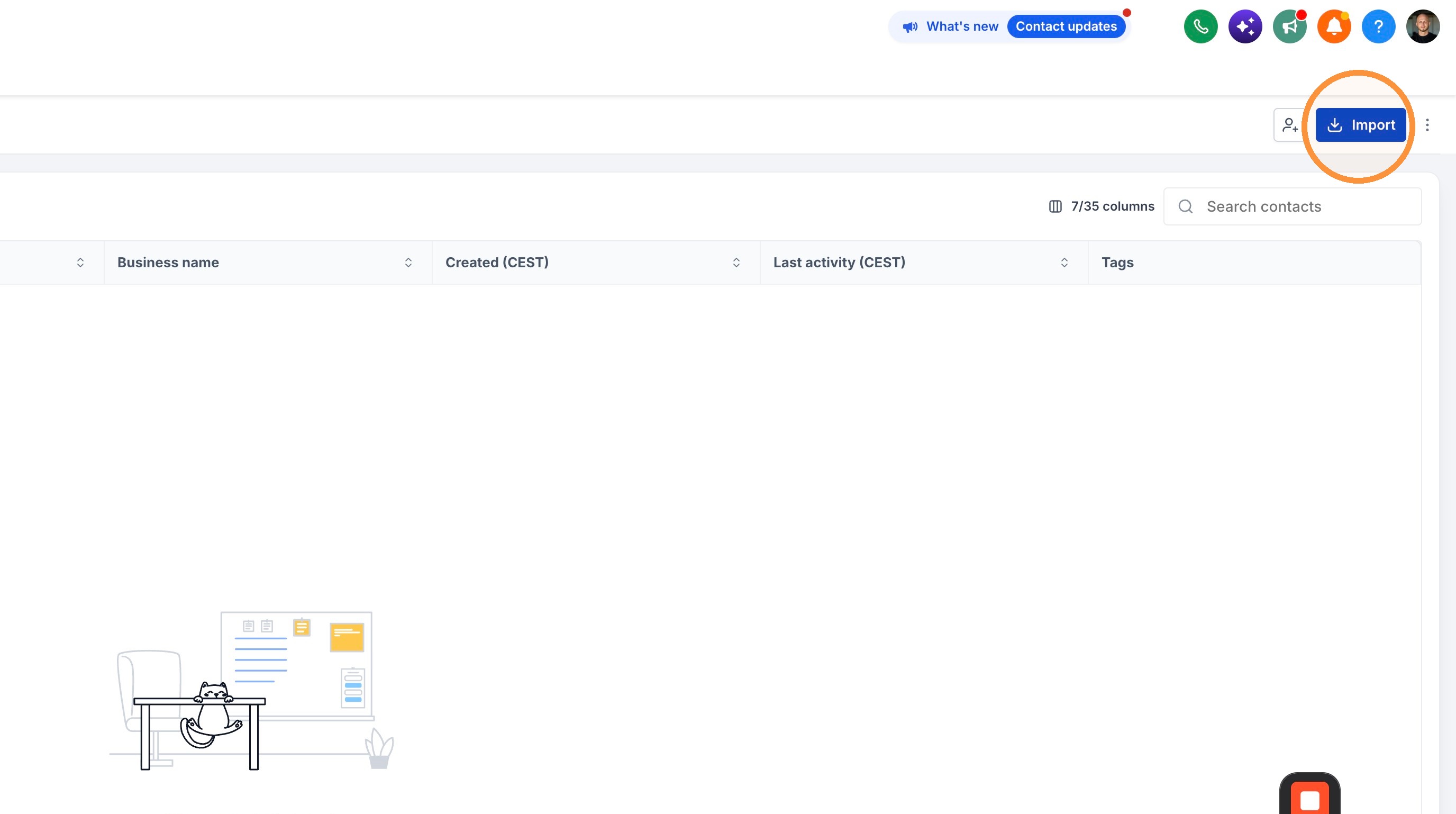1456x814 pixels.
Task: Open the user profile avatar
Action: click(1423, 26)
